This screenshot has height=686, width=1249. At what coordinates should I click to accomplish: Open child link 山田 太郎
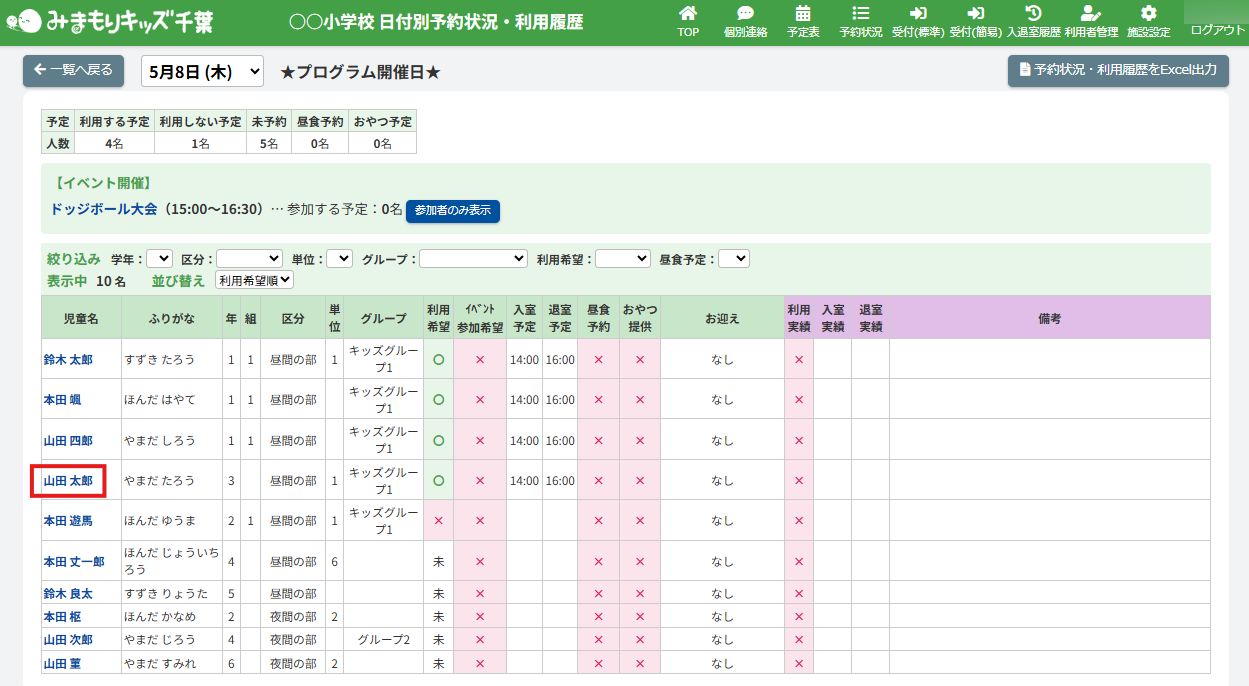point(68,481)
